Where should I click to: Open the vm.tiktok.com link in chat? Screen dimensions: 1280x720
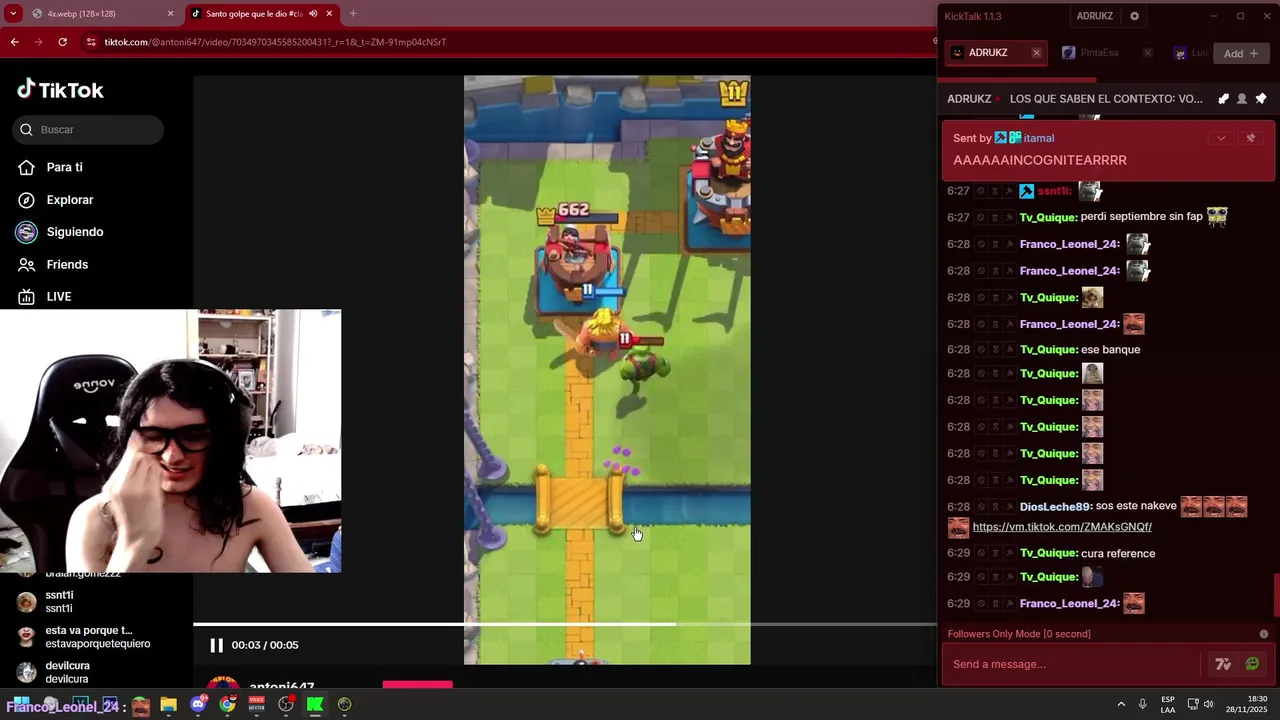1062,527
